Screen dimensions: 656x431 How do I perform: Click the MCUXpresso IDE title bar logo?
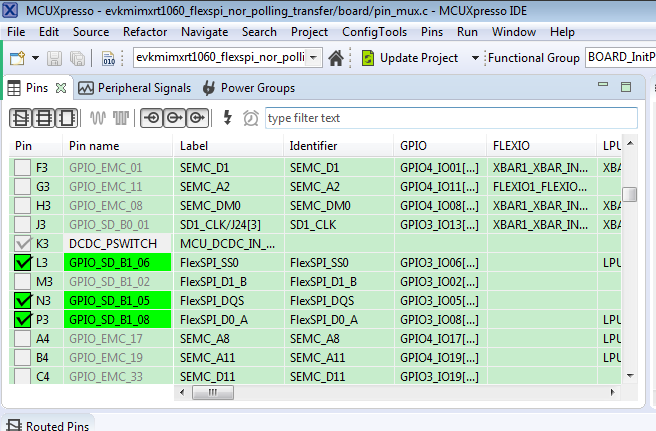10,10
